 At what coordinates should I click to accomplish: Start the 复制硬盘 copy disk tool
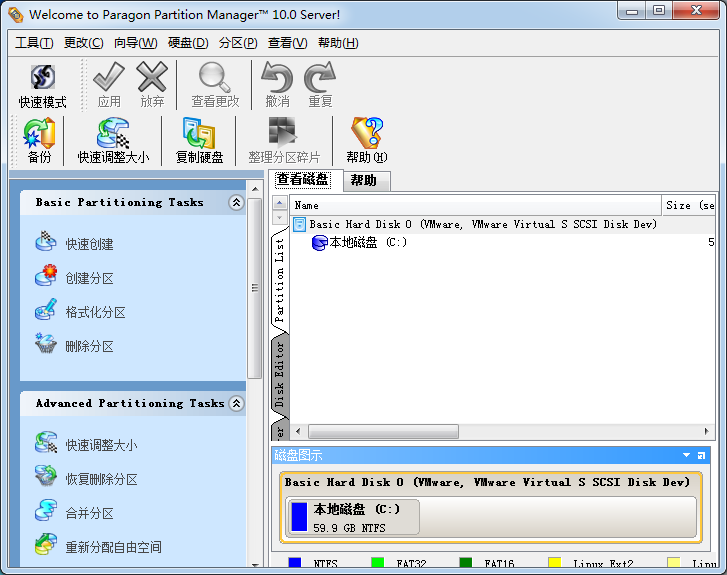pos(199,141)
